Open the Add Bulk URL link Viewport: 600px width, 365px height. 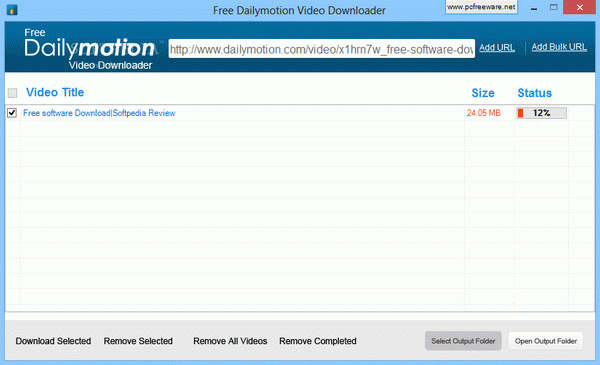coord(559,47)
